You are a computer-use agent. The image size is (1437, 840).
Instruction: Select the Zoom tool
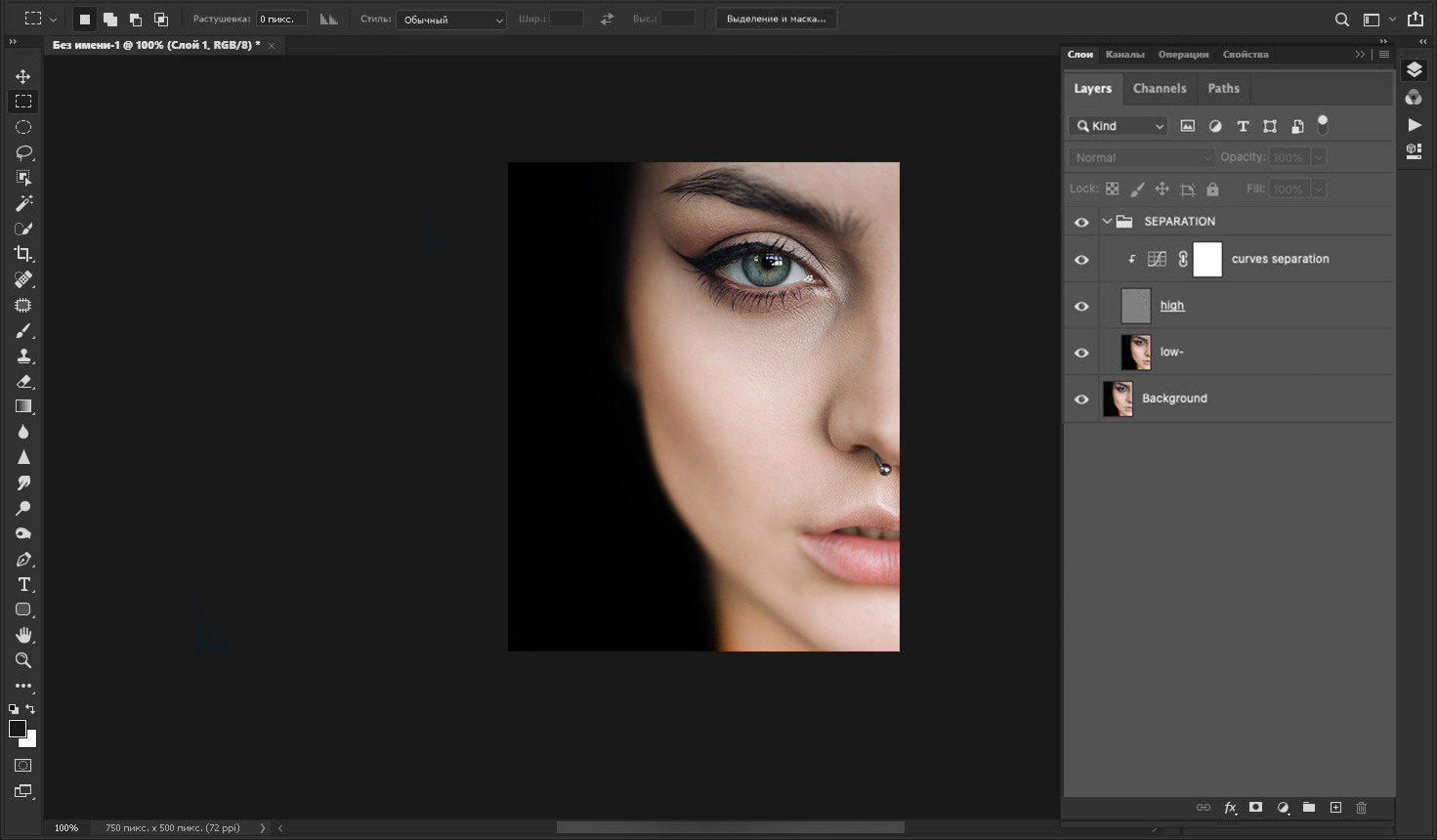click(x=22, y=660)
